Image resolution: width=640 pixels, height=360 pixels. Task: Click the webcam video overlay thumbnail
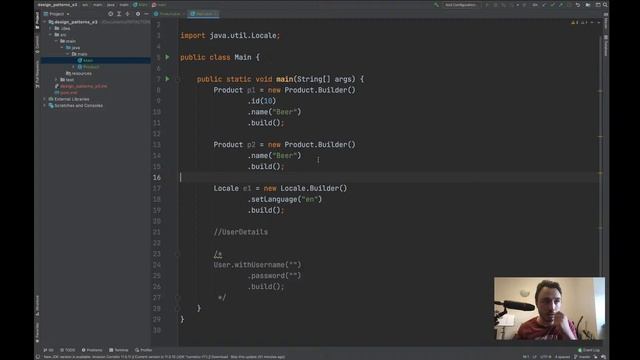tap(549, 309)
